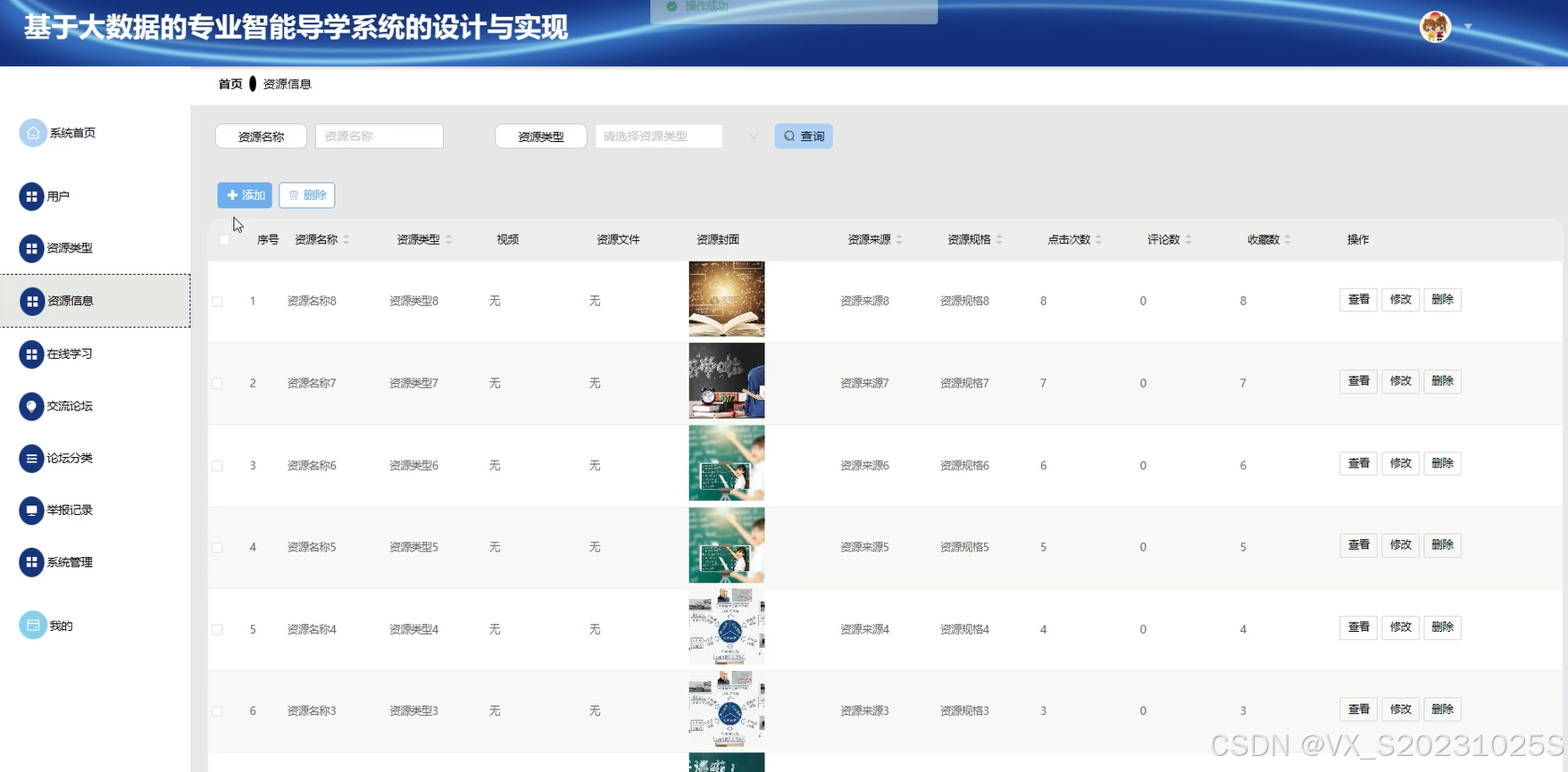Select the 论坛分类 sidebar icon

tap(31, 458)
